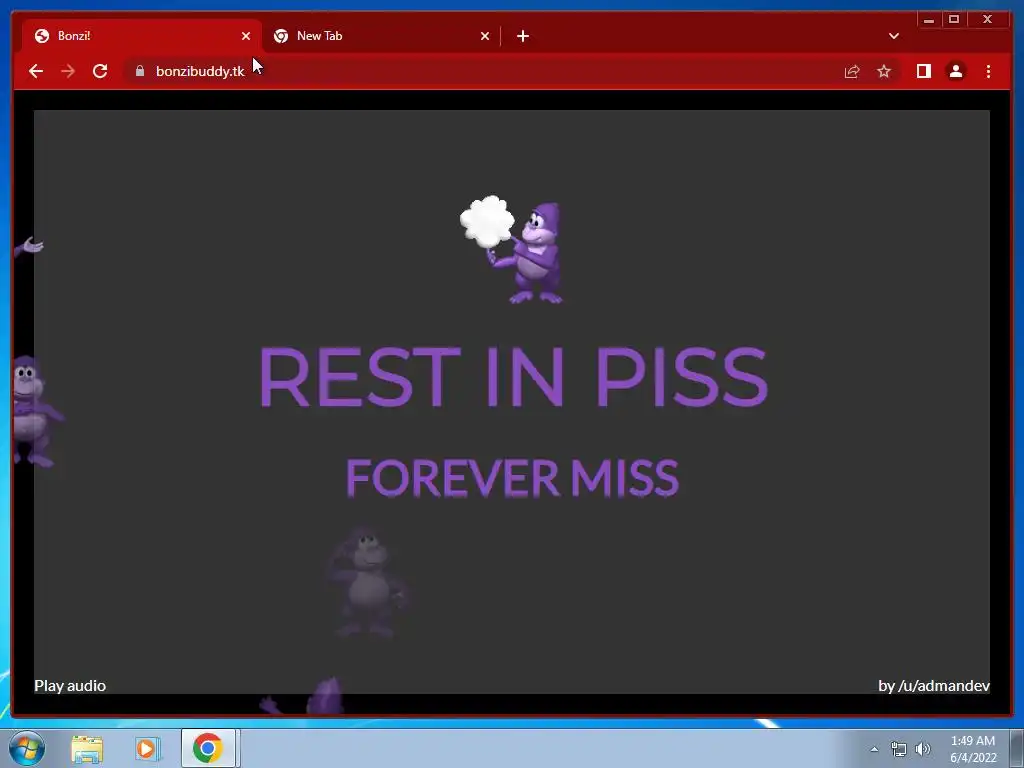Show hidden system tray icons
This screenshot has width=1024, height=768.
pyautogui.click(x=874, y=749)
